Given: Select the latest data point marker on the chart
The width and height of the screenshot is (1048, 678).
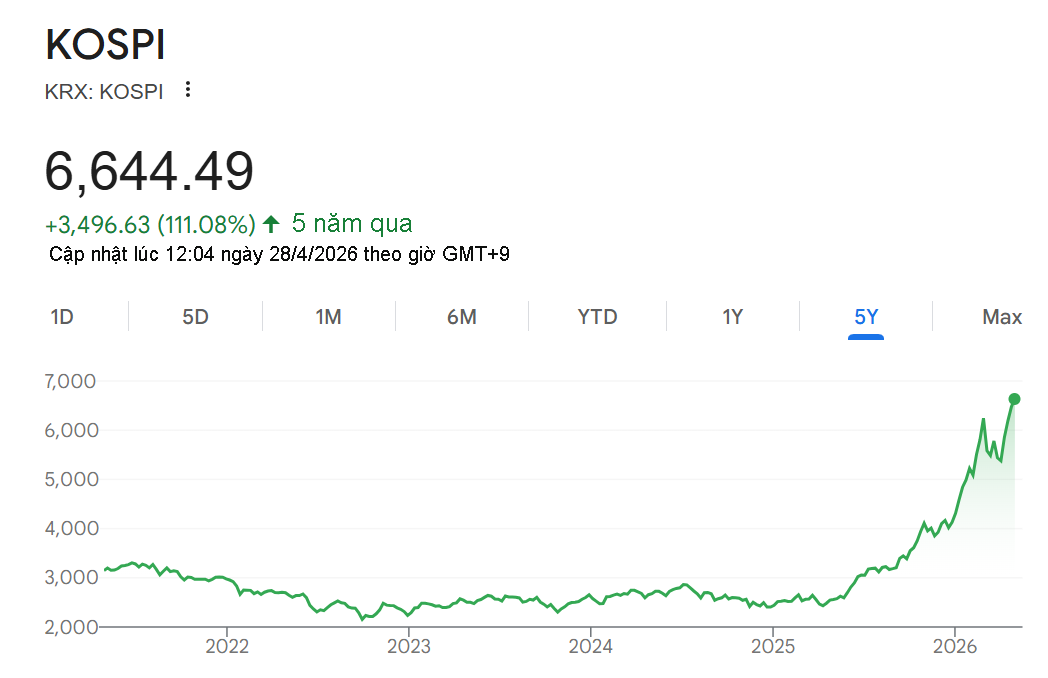Looking at the screenshot, I should coord(1014,398).
